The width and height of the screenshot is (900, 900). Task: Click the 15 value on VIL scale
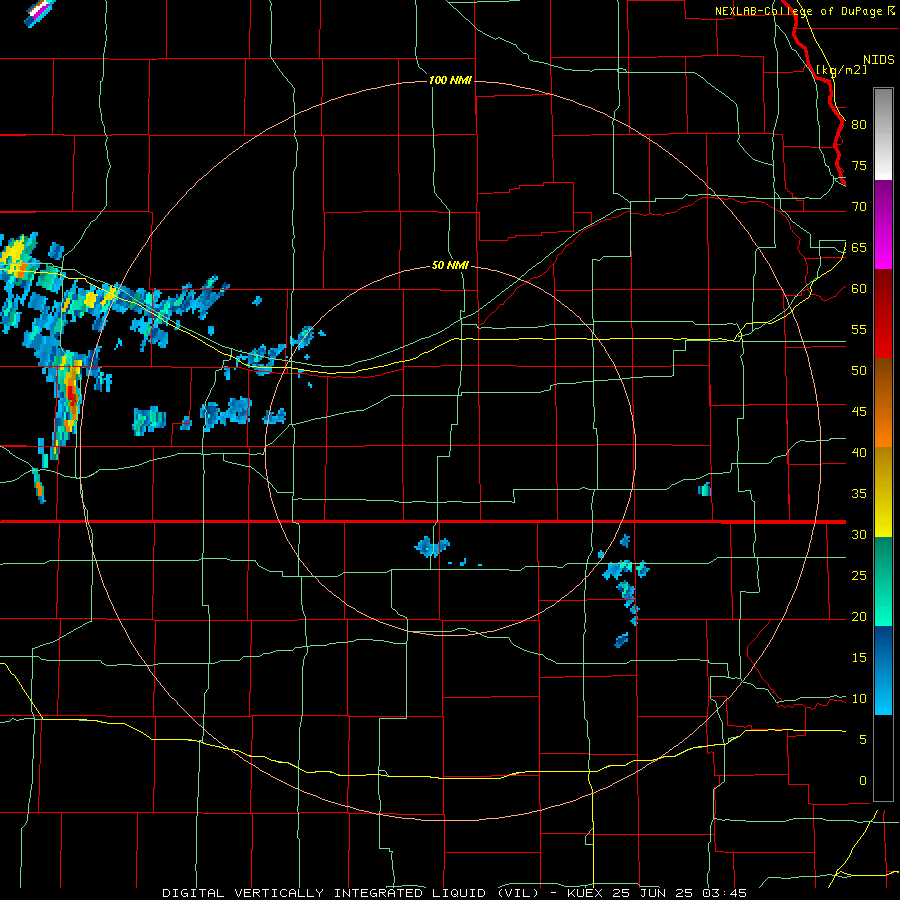[x=859, y=658]
